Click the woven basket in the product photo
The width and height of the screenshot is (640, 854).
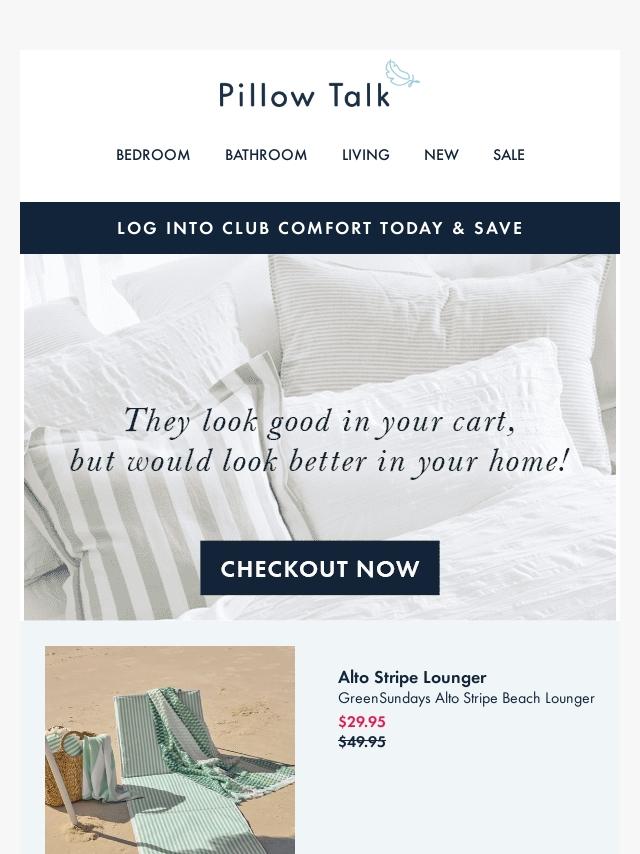[x=65, y=766]
